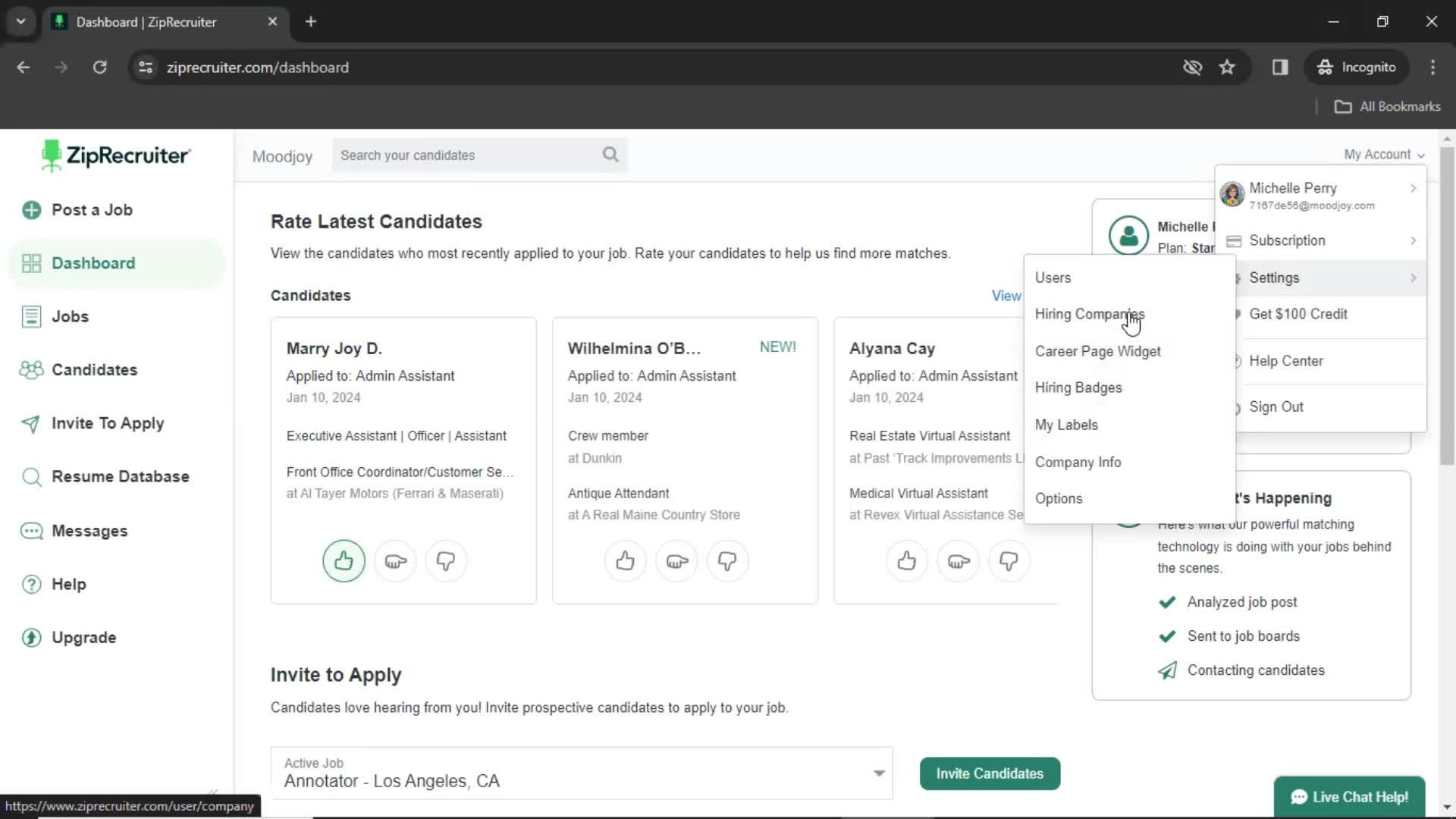Click the neutral rating icon on Alyana Cay
The width and height of the screenshot is (1456, 819).
(x=958, y=561)
